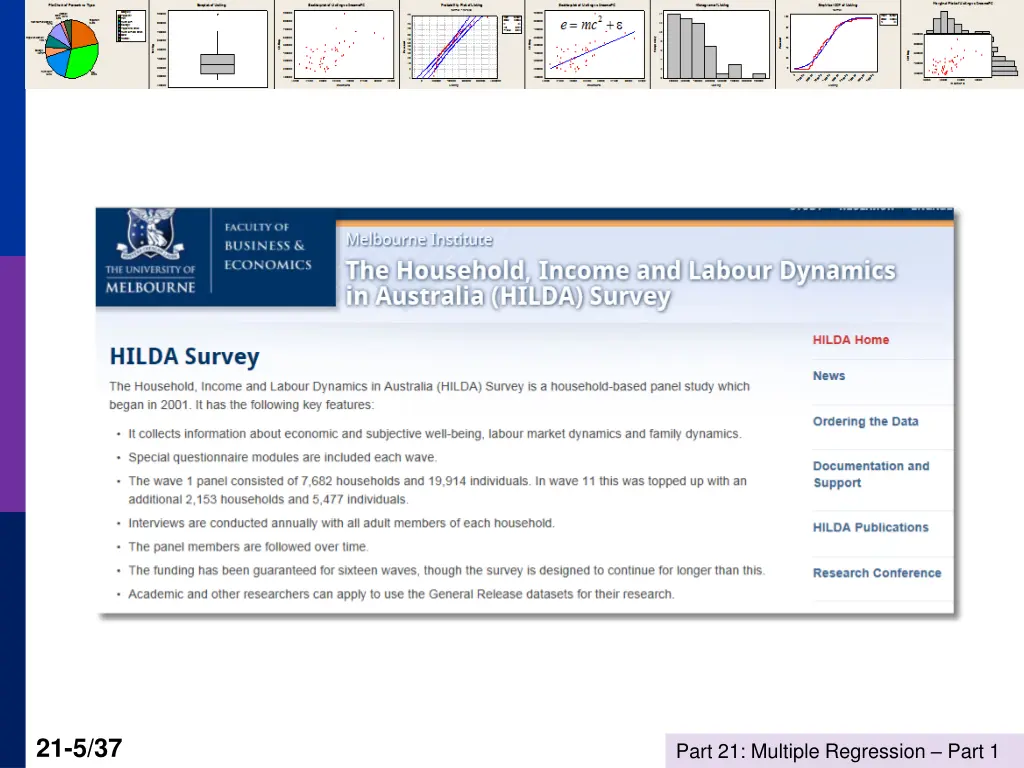Click the empirical CDF curve thumbnail

click(839, 44)
